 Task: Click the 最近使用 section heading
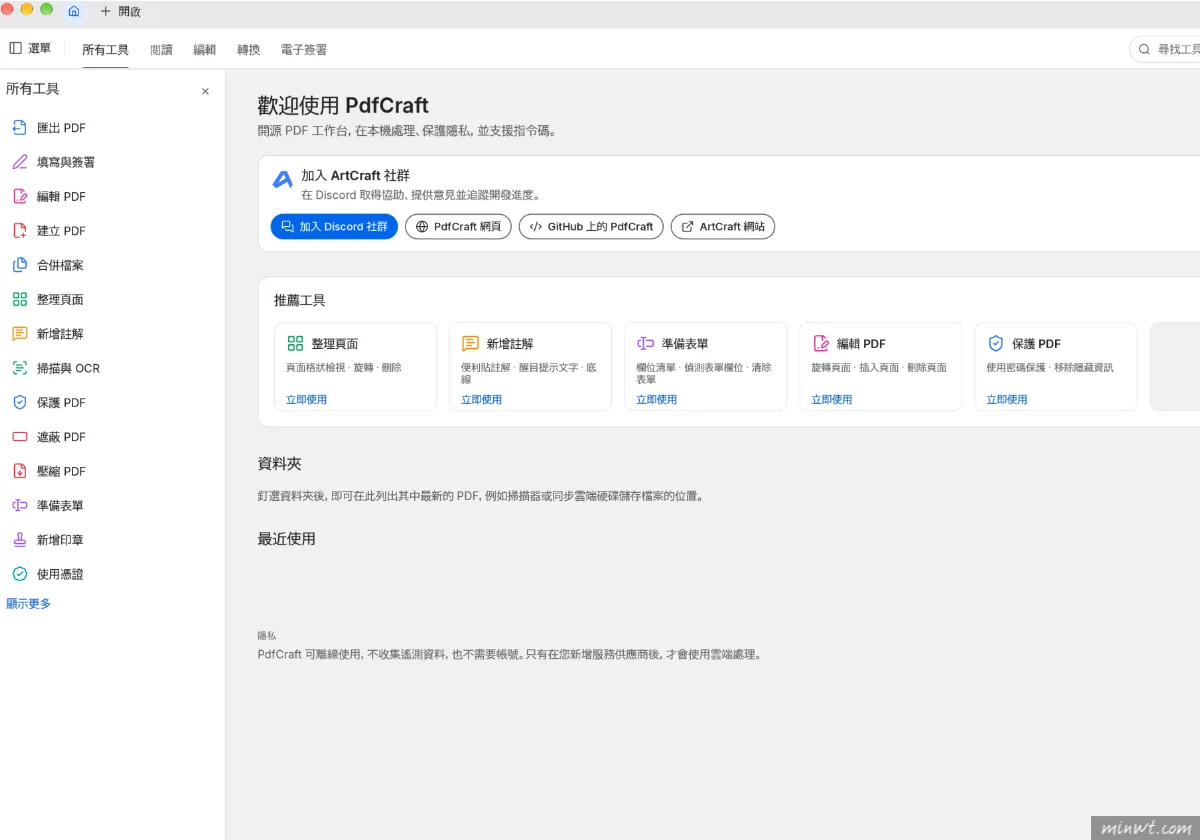coord(287,539)
